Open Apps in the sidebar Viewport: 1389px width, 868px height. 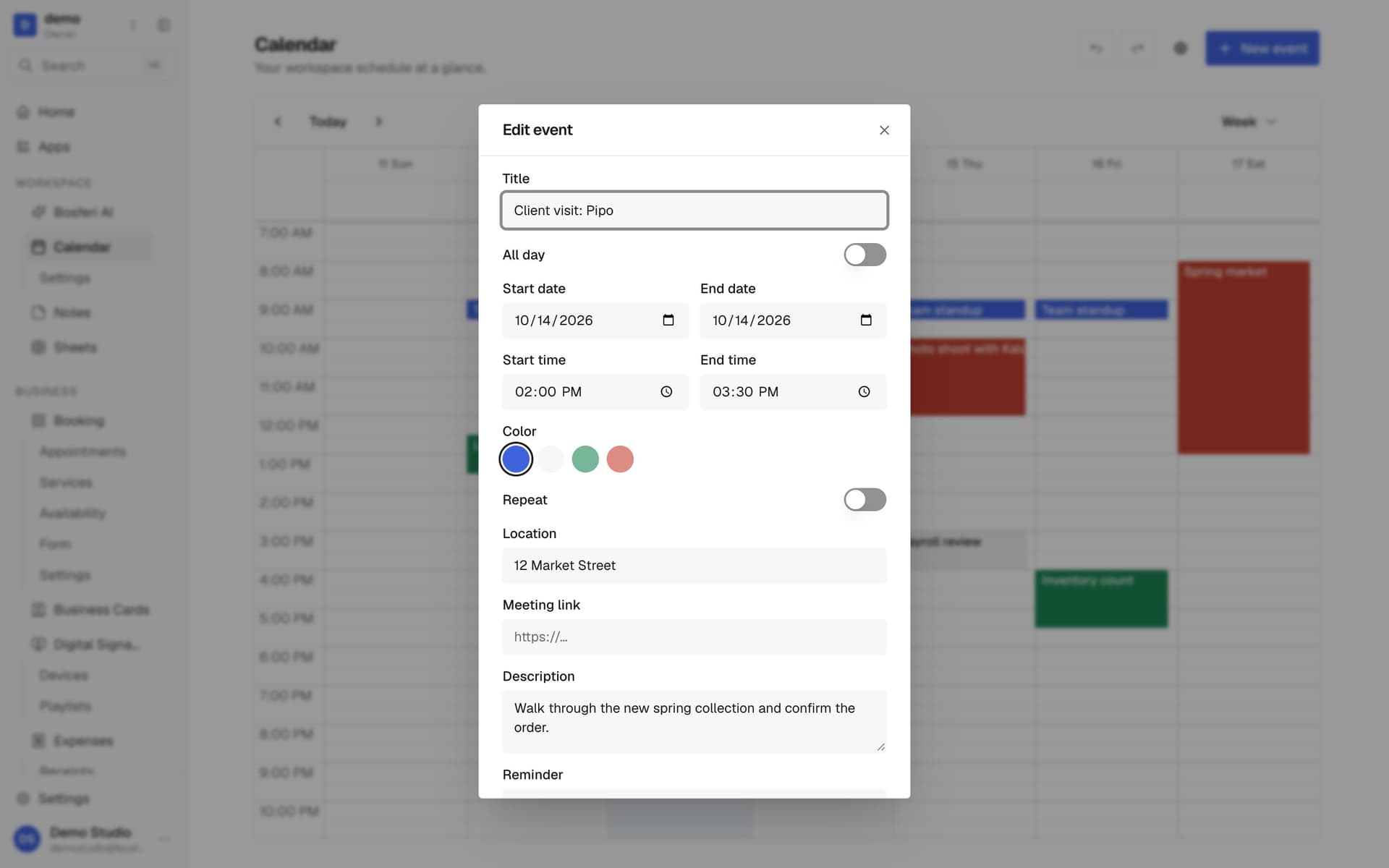pos(43,147)
